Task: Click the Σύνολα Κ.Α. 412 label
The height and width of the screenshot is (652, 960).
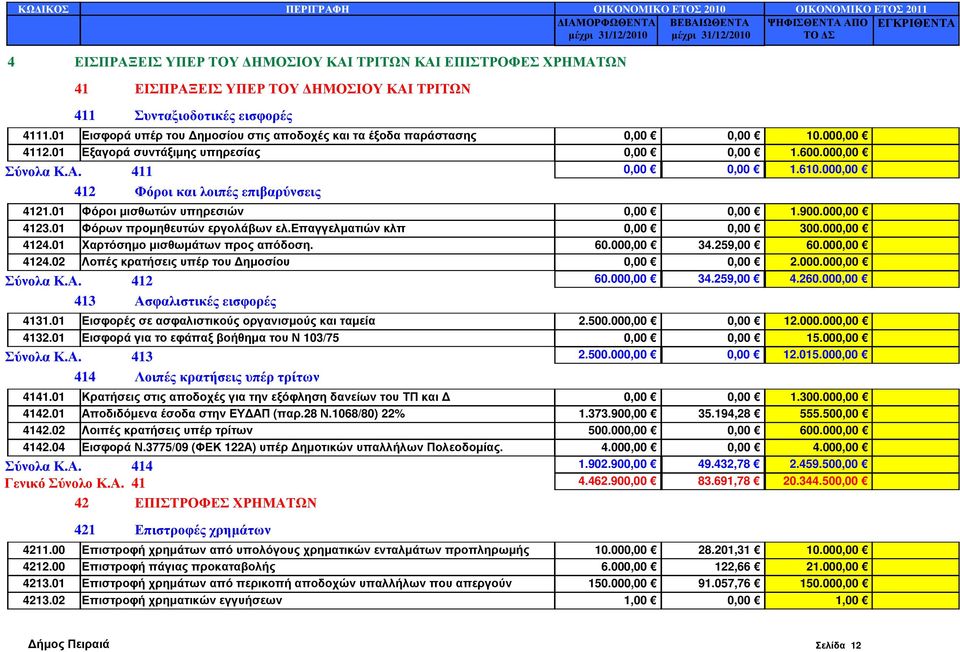Action: click(x=79, y=281)
